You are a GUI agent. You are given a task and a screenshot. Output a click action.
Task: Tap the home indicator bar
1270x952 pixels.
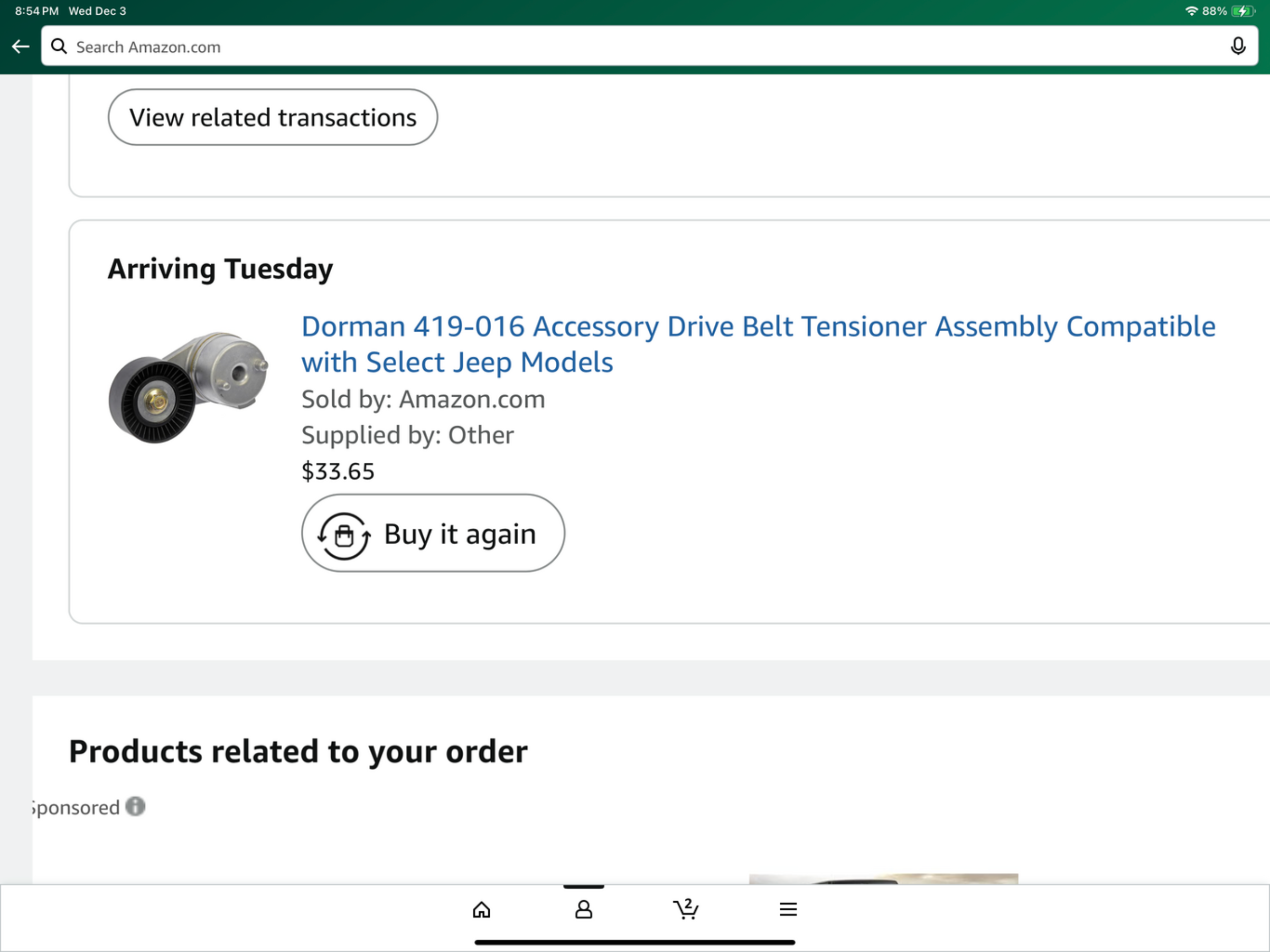tap(634, 942)
